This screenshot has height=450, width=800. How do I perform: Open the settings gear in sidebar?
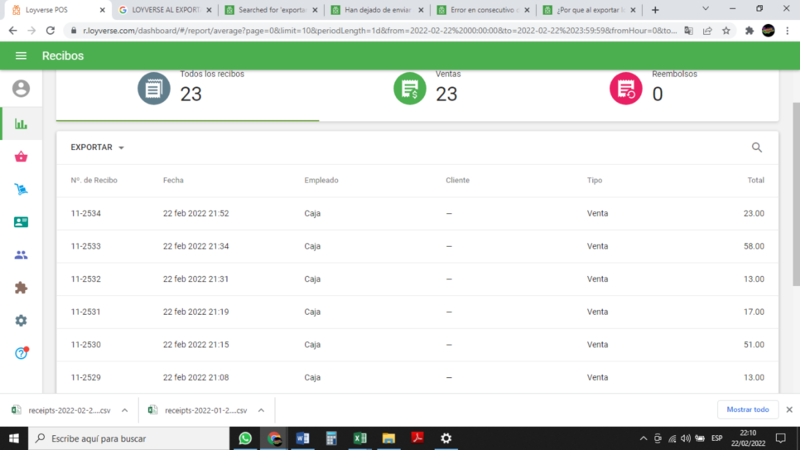[21, 320]
